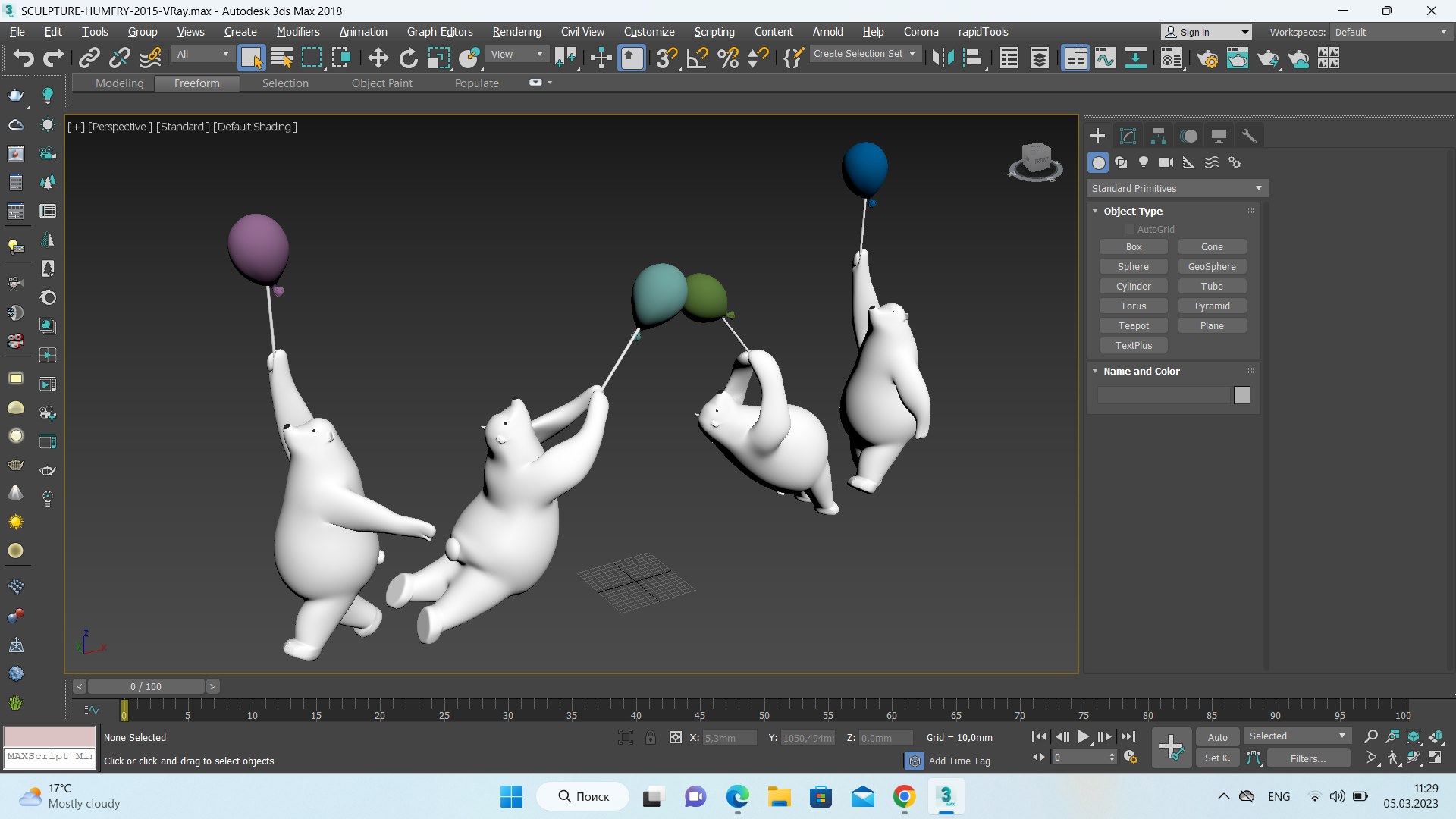This screenshot has width=1456, height=819.
Task: Open the Graph Editors menu
Action: pyautogui.click(x=440, y=32)
